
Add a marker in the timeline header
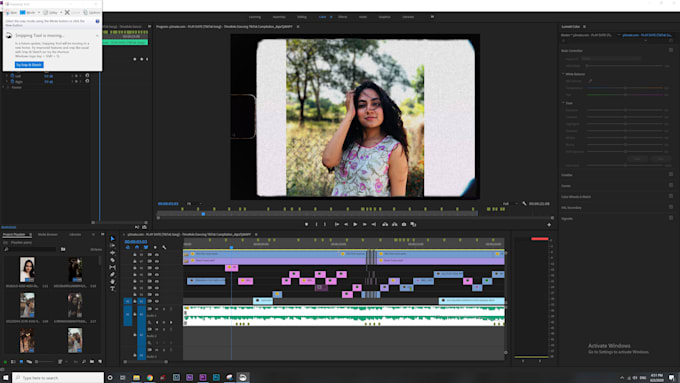click(x=155, y=247)
